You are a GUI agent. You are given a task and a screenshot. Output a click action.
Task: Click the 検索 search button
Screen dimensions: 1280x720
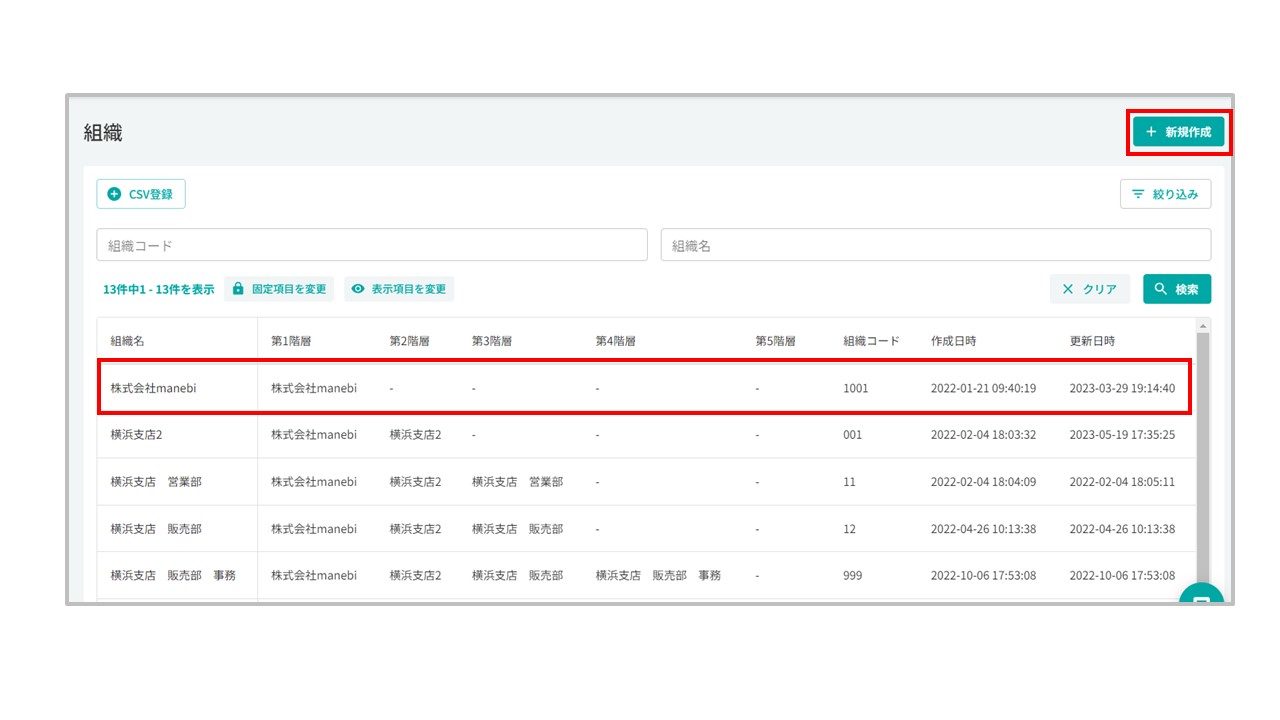1177,289
